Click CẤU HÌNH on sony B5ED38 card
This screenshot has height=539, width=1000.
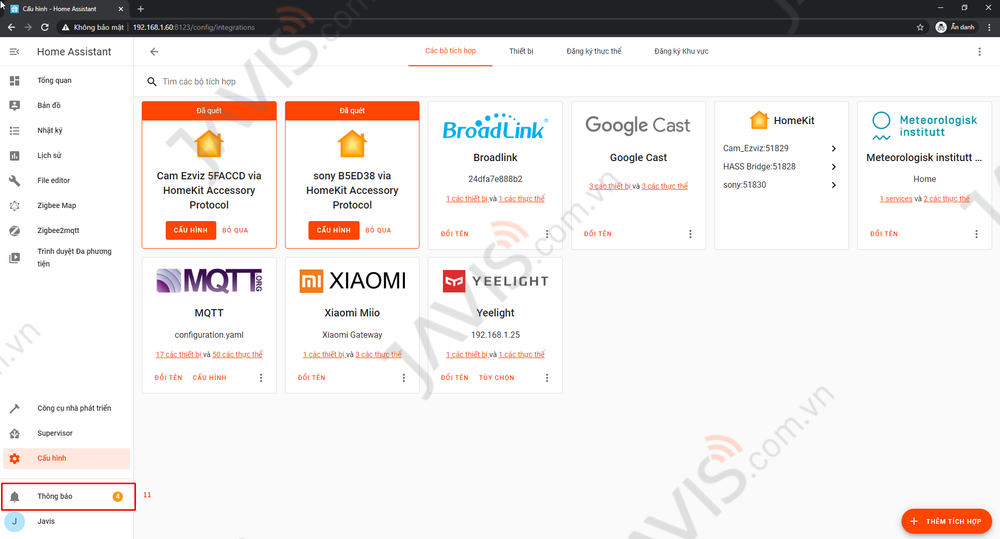tap(334, 230)
